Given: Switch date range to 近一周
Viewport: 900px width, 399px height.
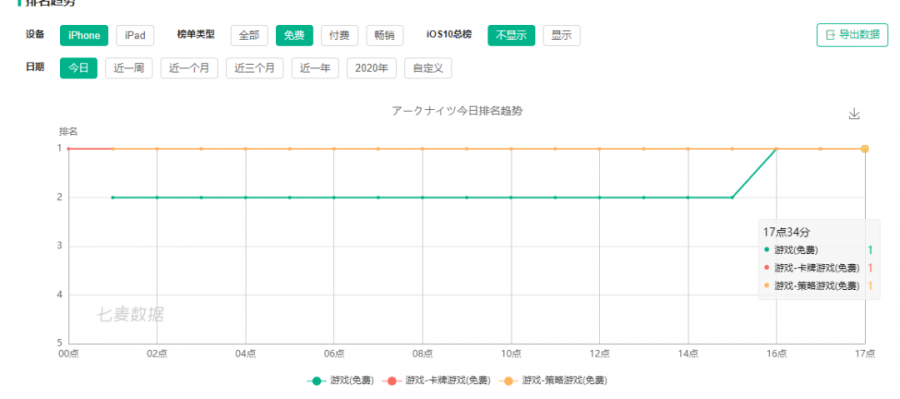Looking at the screenshot, I should click(129, 68).
